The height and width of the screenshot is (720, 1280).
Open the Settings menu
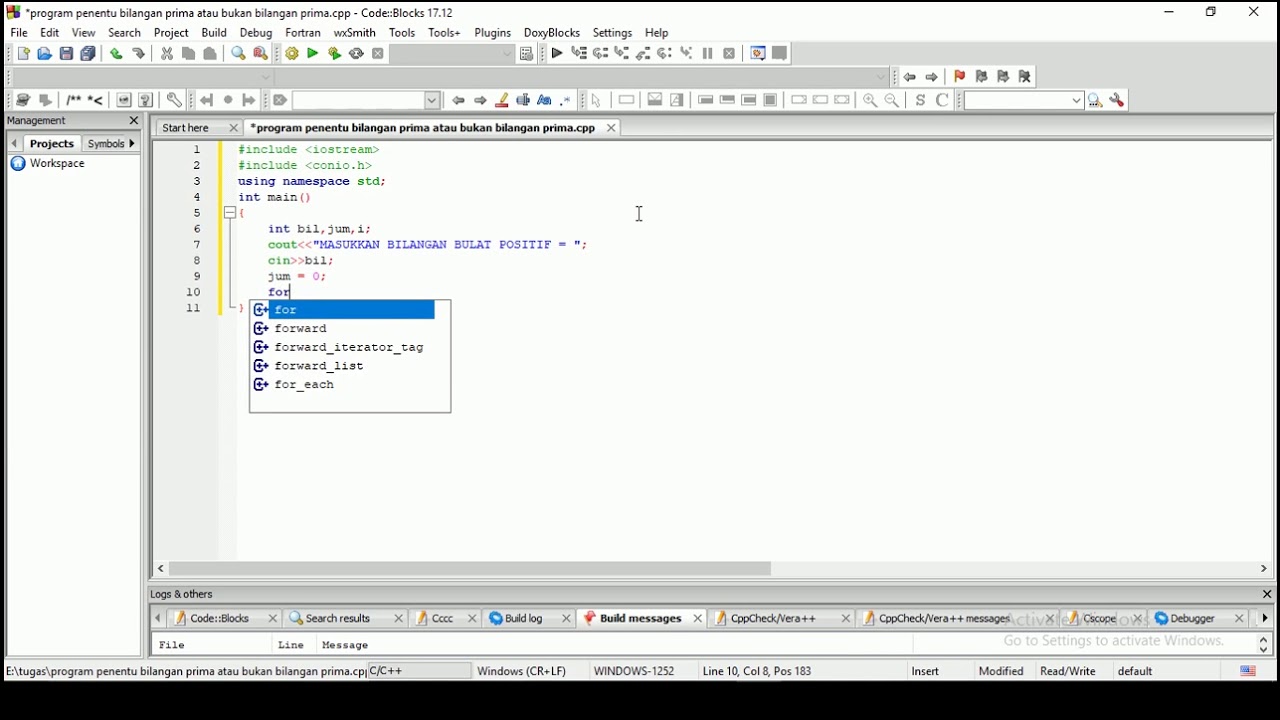pos(612,33)
